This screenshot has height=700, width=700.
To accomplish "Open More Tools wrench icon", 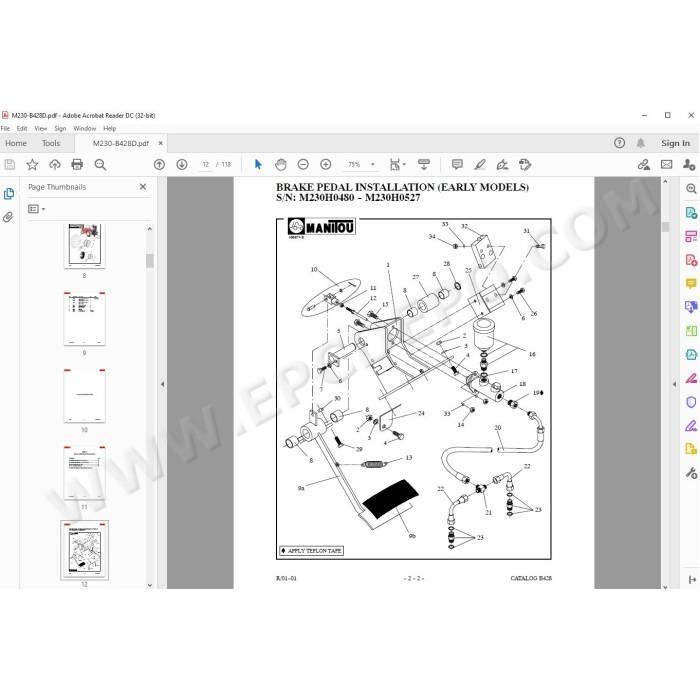I will coord(691,473).
